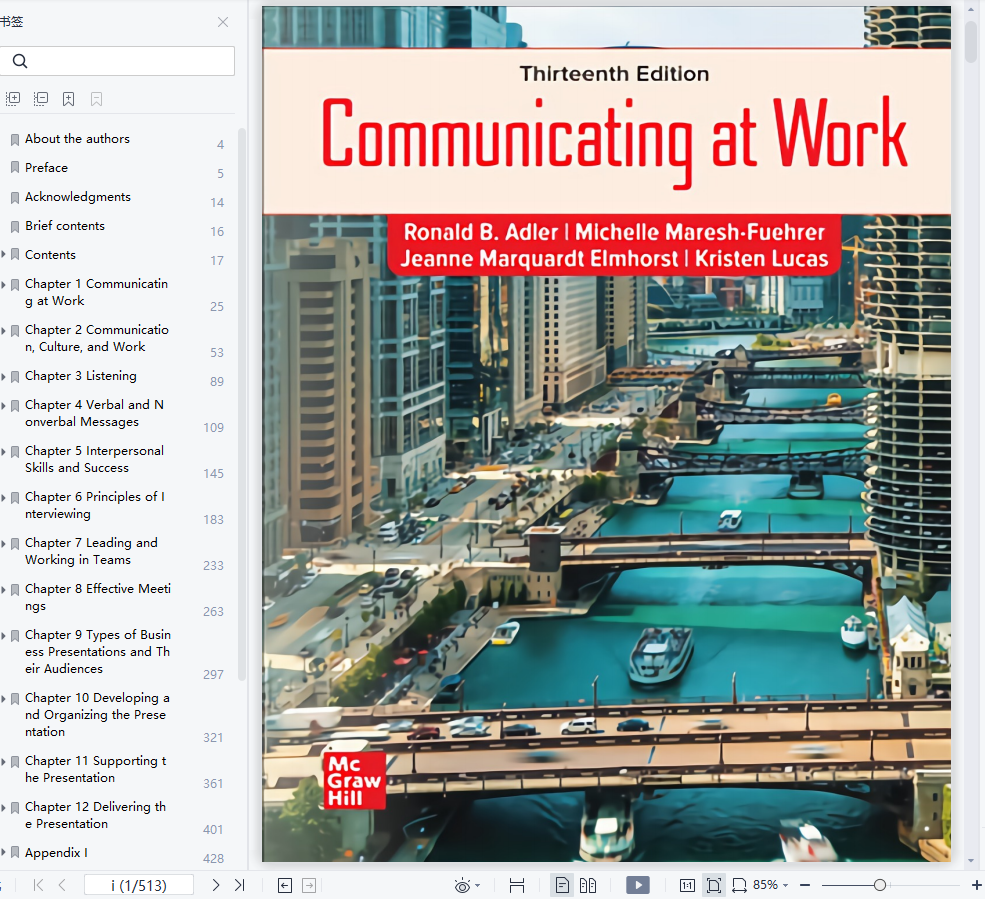985x899 pixels.
Task: Open the About the authors bookmark
Action: click(77, 139)
